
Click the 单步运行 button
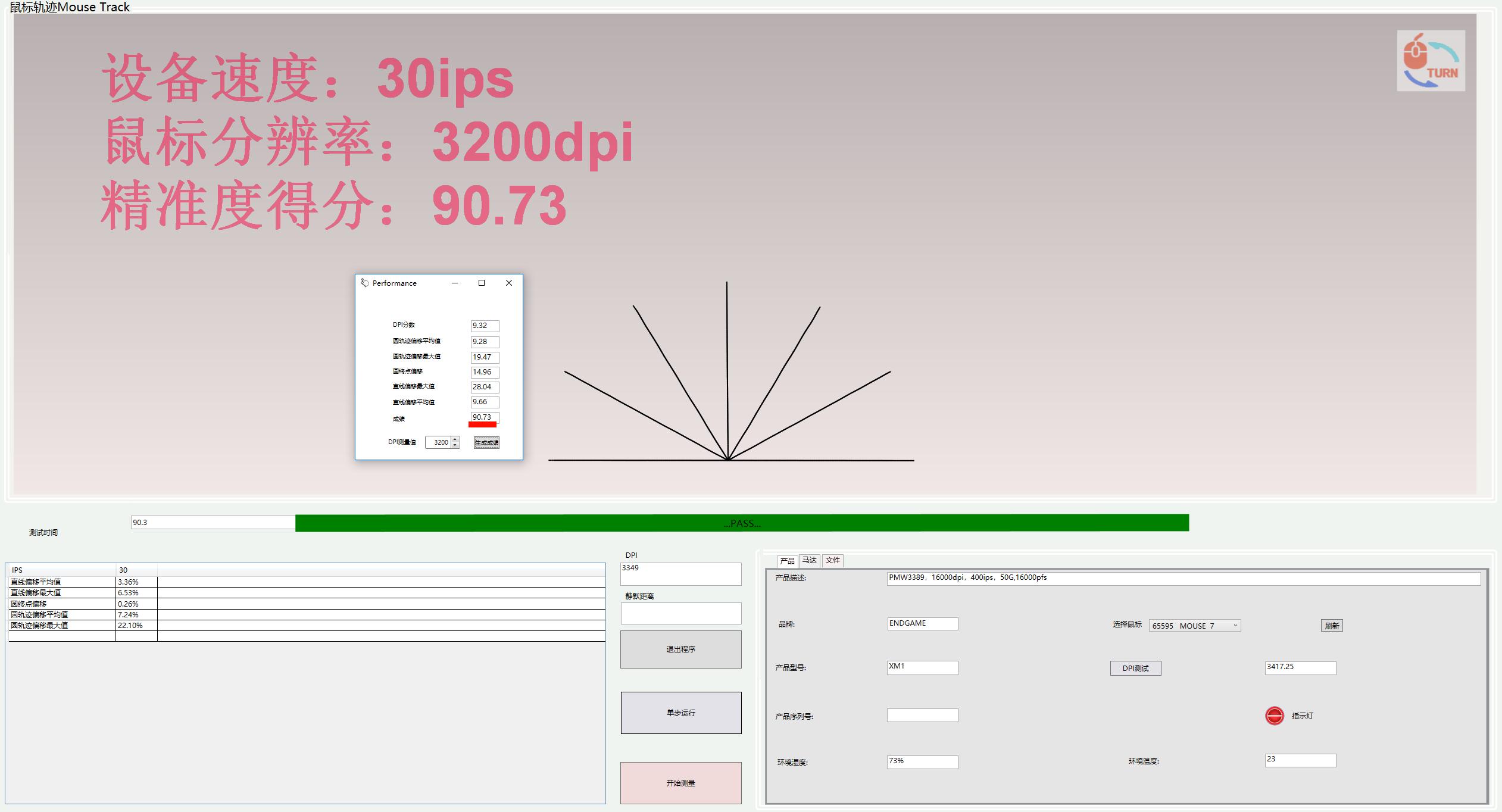tap(680, 712)
